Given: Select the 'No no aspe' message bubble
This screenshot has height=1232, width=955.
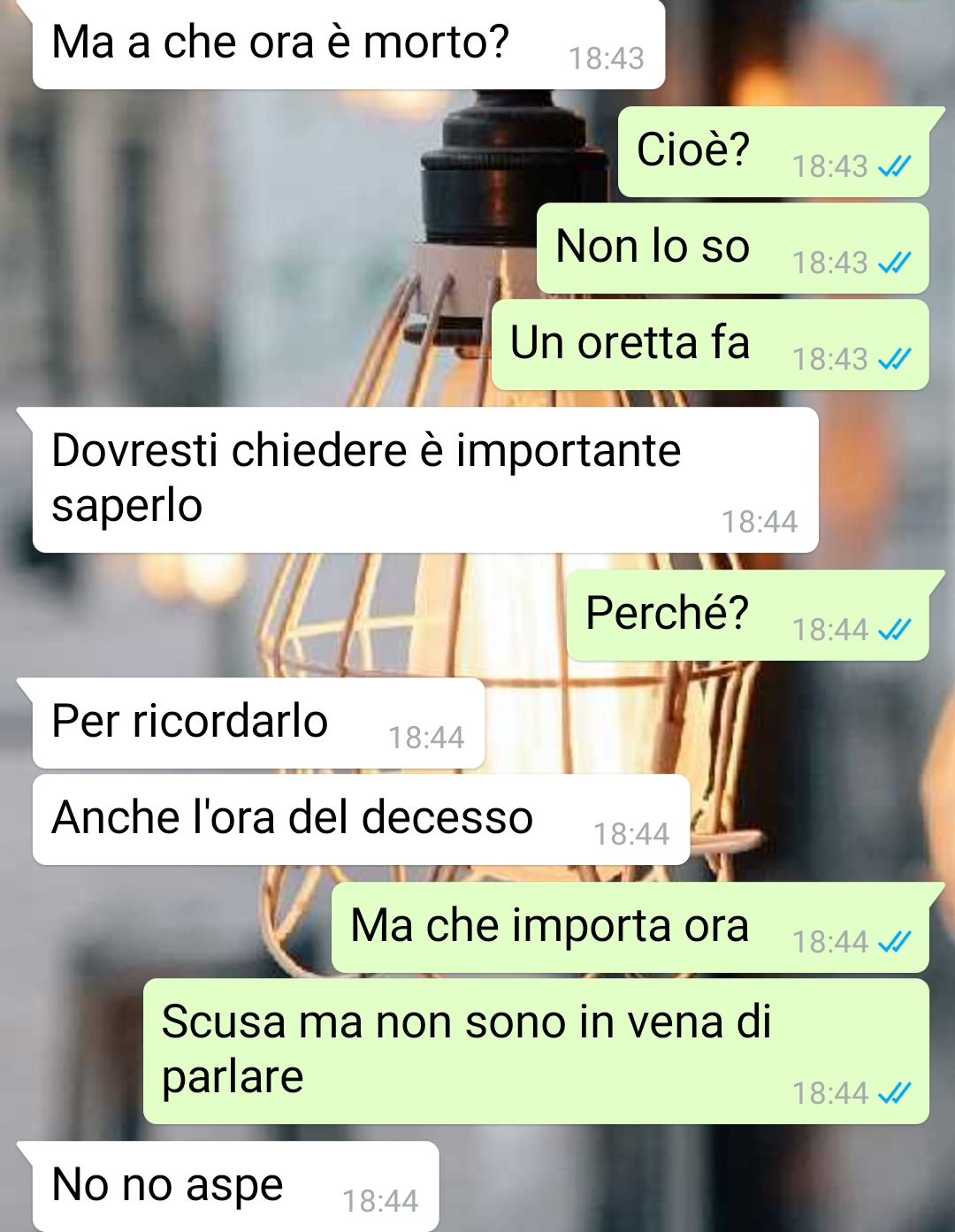Looking at the screenshot, I should point(235,1186).
